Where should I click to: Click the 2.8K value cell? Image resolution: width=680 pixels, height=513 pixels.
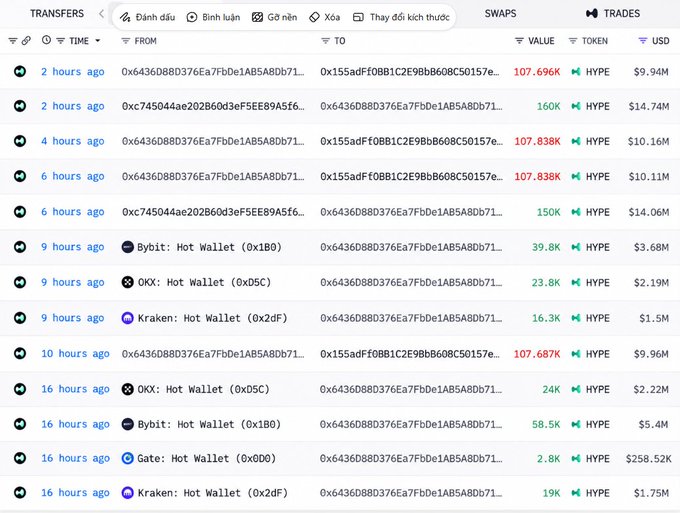[549, 458]
